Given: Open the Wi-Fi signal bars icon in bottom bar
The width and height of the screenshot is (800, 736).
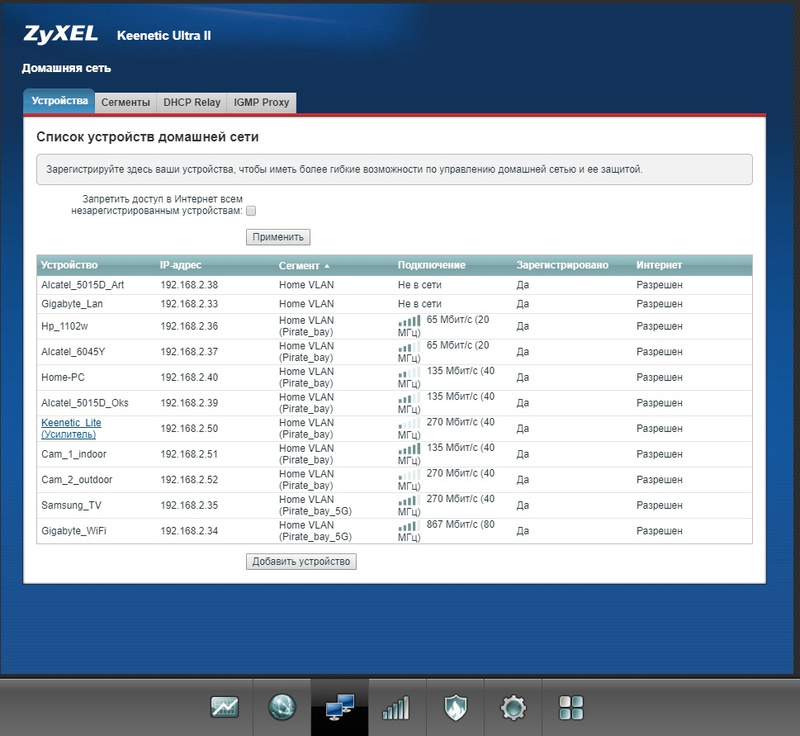Looking at the screenshot, I should (396, 708).
